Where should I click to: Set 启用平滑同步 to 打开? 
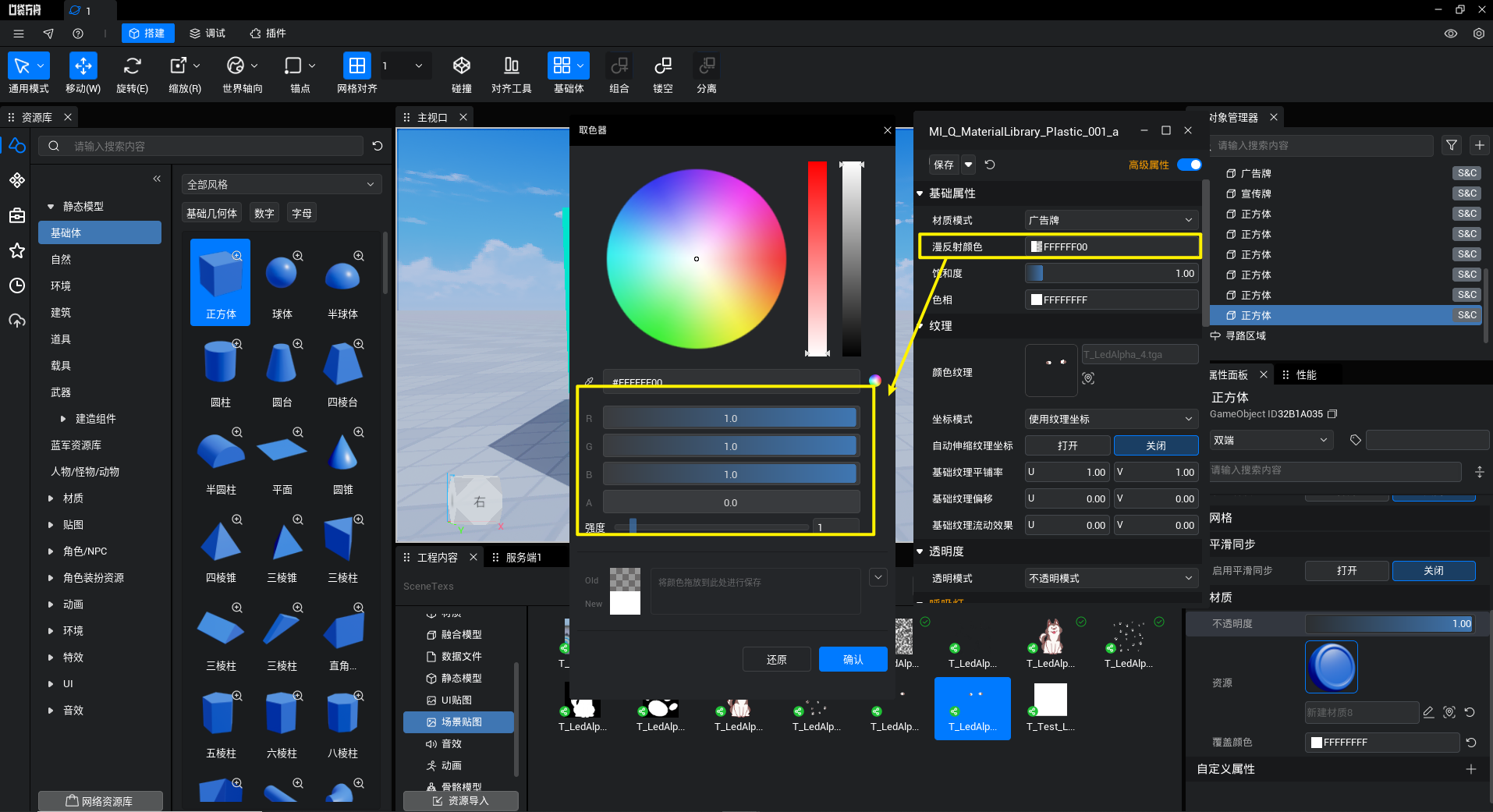(1346, 570)
